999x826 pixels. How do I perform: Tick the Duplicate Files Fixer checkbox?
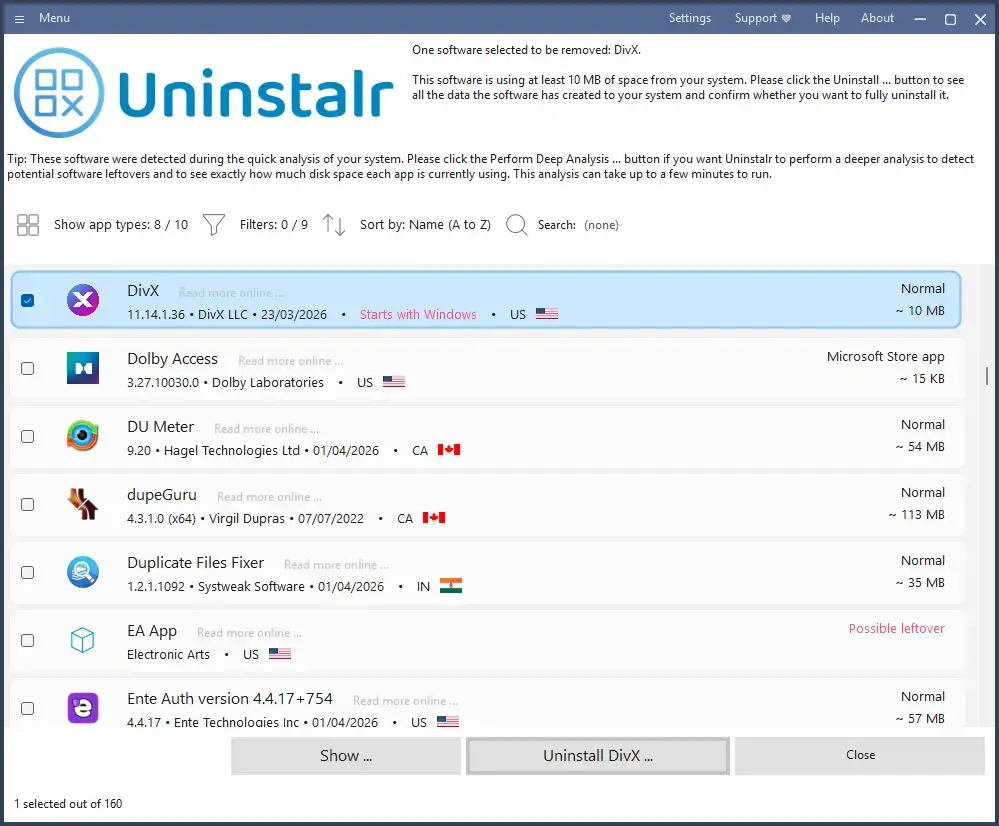coord(27,572)
